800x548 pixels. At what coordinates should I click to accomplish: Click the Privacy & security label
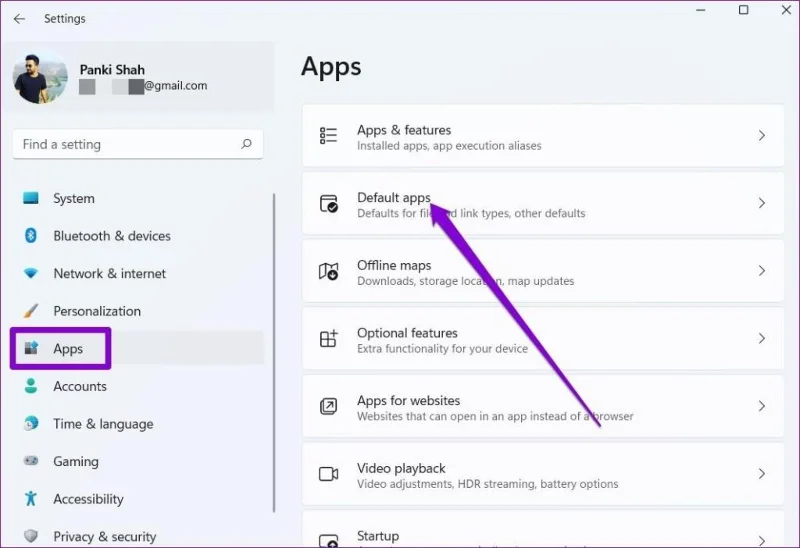point(105,537)
